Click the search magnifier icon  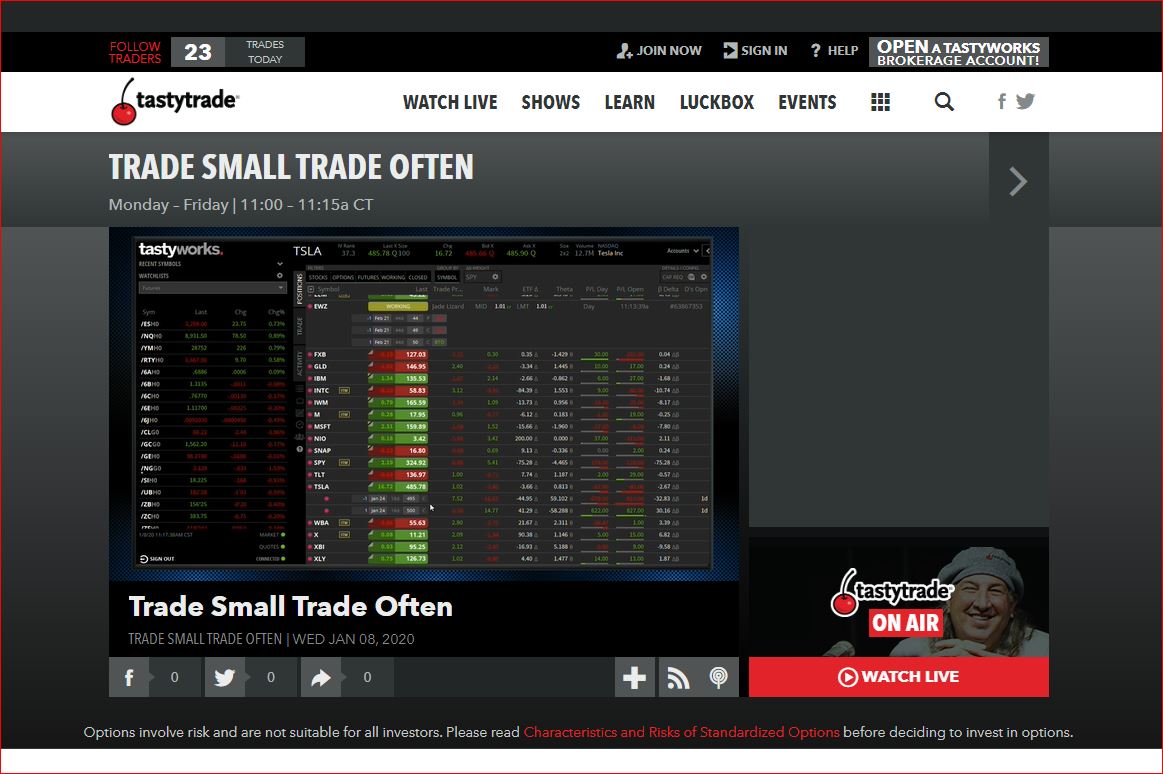[943, 102]
